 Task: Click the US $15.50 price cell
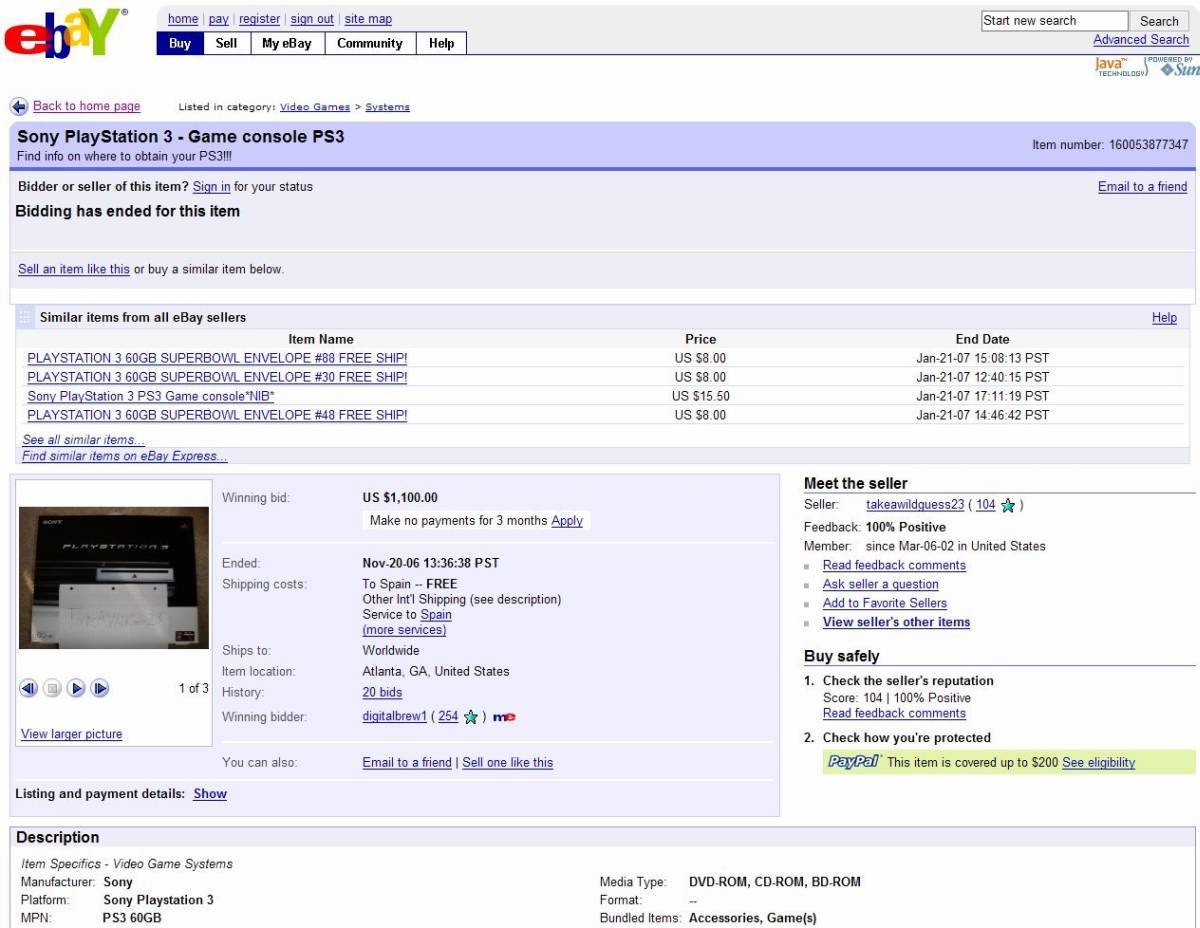click(701, 396)
